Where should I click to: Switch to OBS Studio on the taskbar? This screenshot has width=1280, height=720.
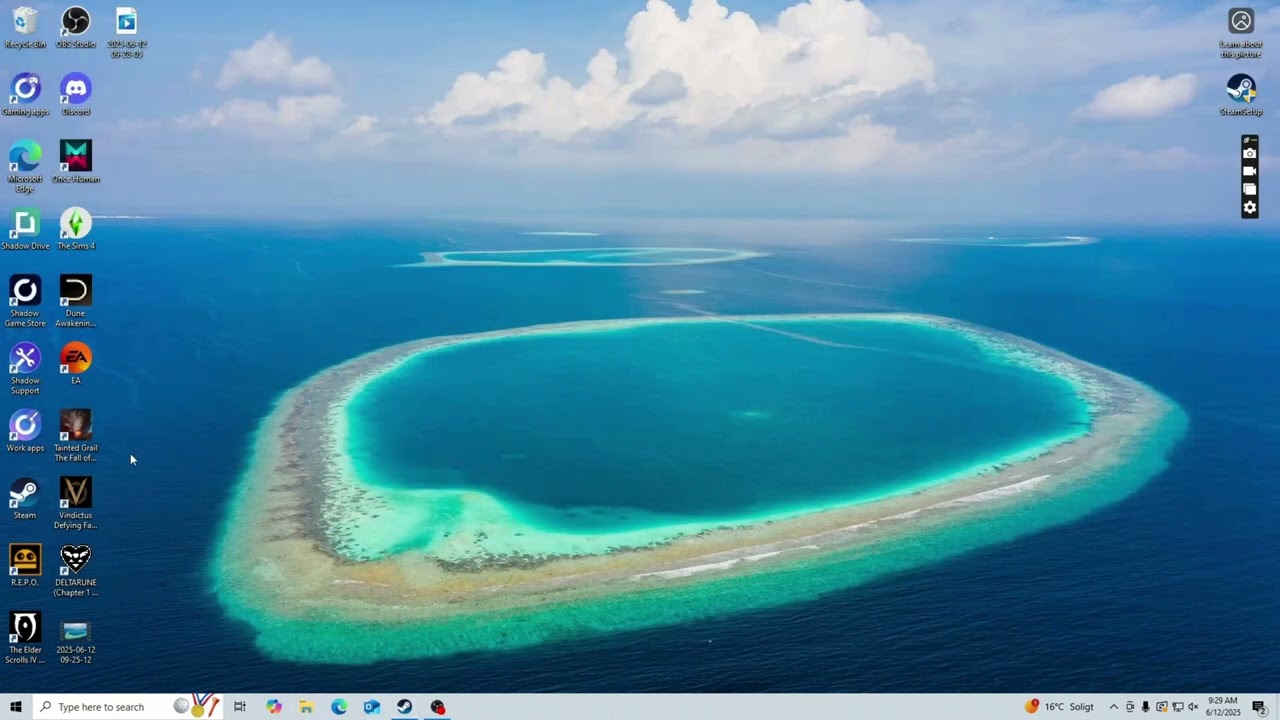coord(438,707)
